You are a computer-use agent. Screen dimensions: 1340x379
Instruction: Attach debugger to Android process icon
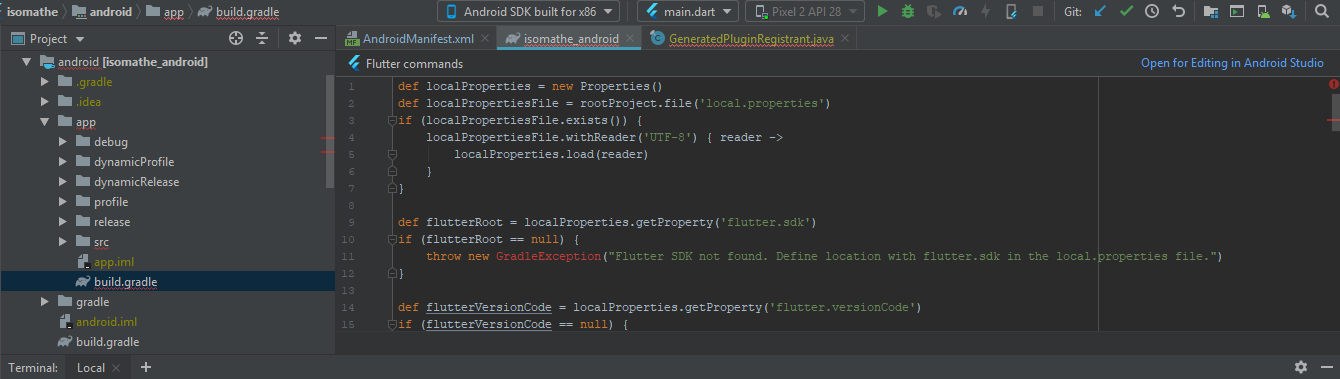[x=1012, y=12]
